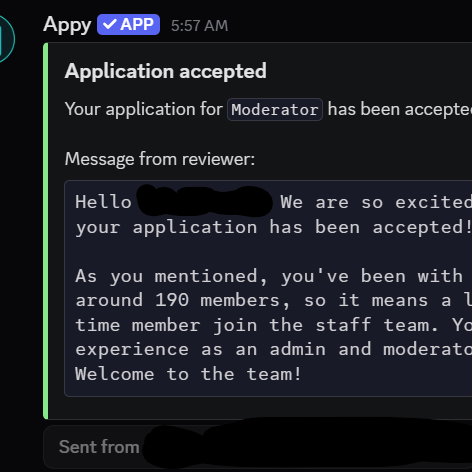The height and width of the screenshot is (472, 472).
Task: Open the Appy bot avatar
Action: coord(5,38)
